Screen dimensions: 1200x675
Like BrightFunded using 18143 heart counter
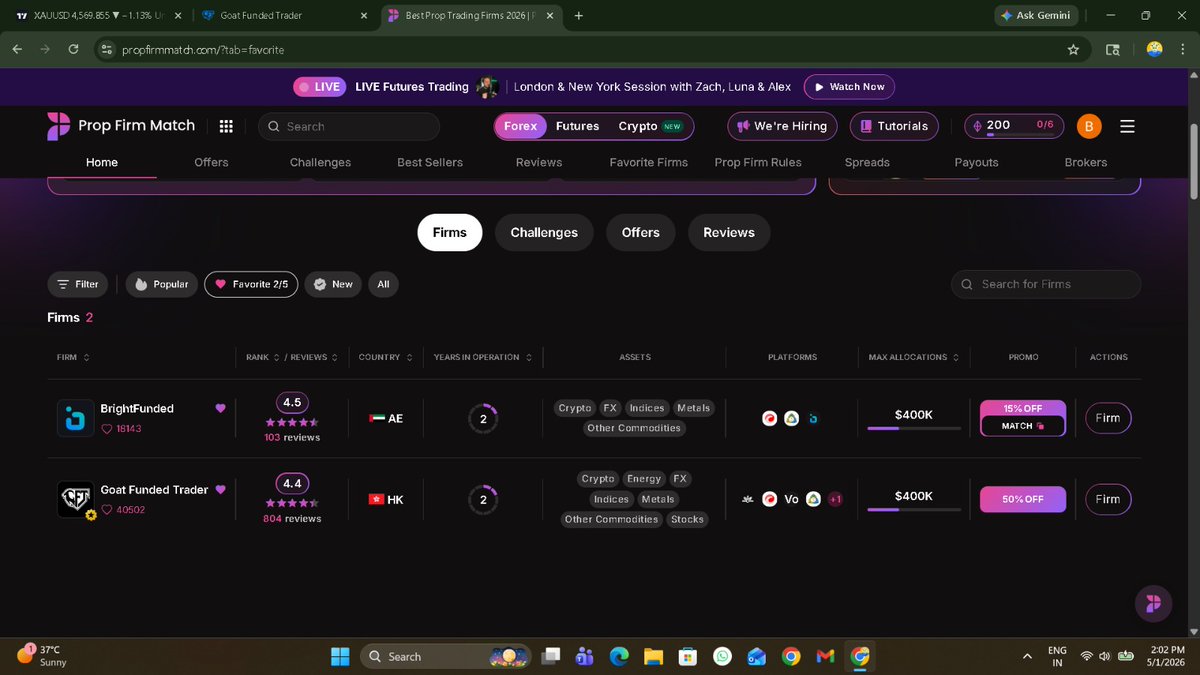tap(123, 428)
